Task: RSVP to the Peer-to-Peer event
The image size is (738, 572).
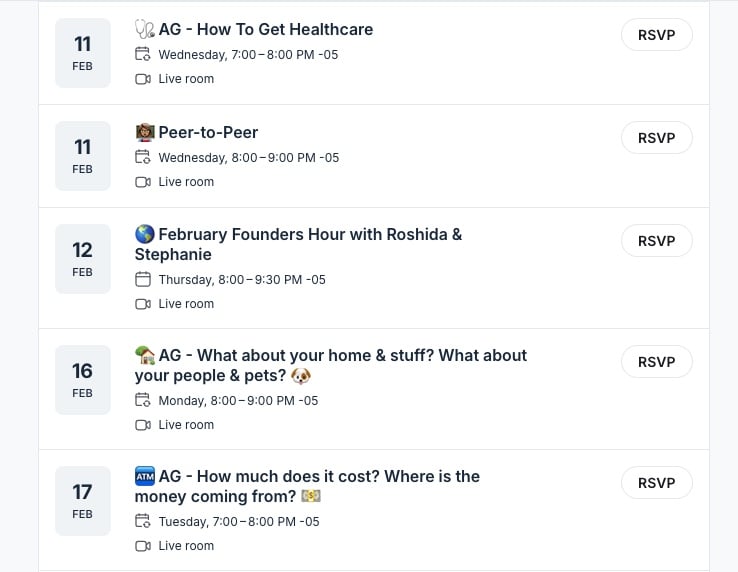Action: tap(656, 138)
